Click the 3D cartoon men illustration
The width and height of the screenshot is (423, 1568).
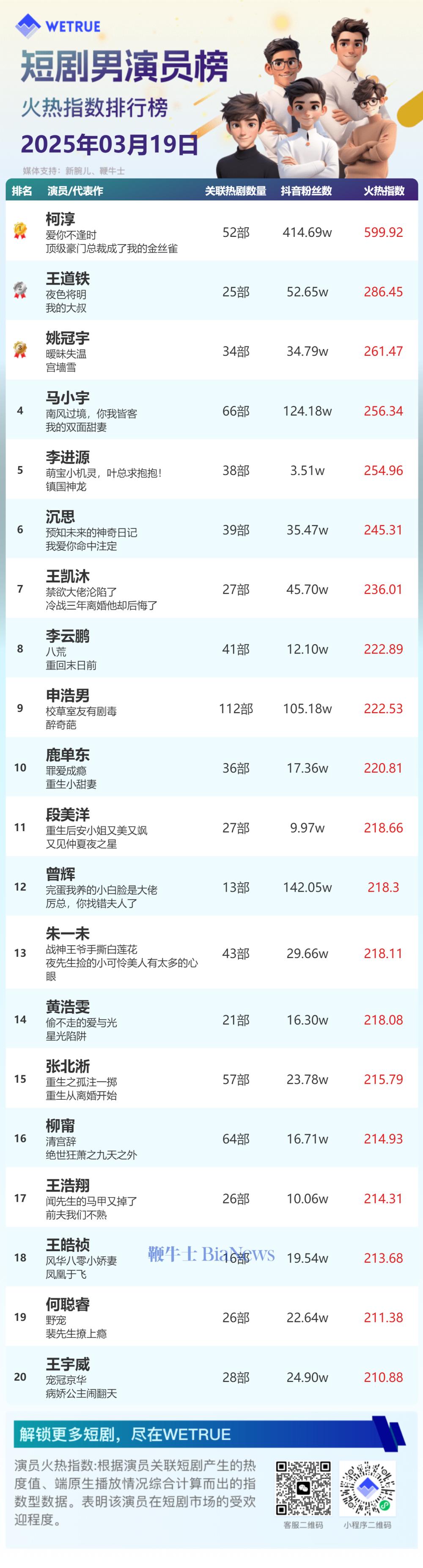(316, 97)
